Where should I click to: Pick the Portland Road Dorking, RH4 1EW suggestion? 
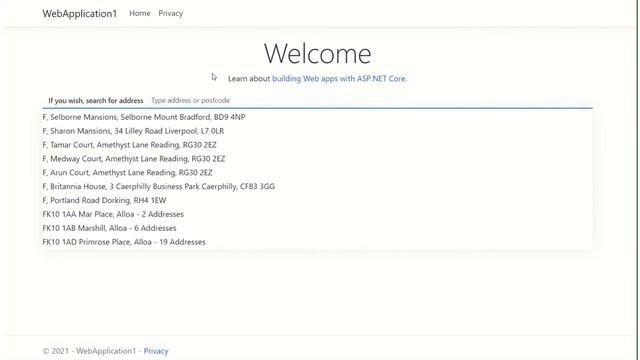317,200
